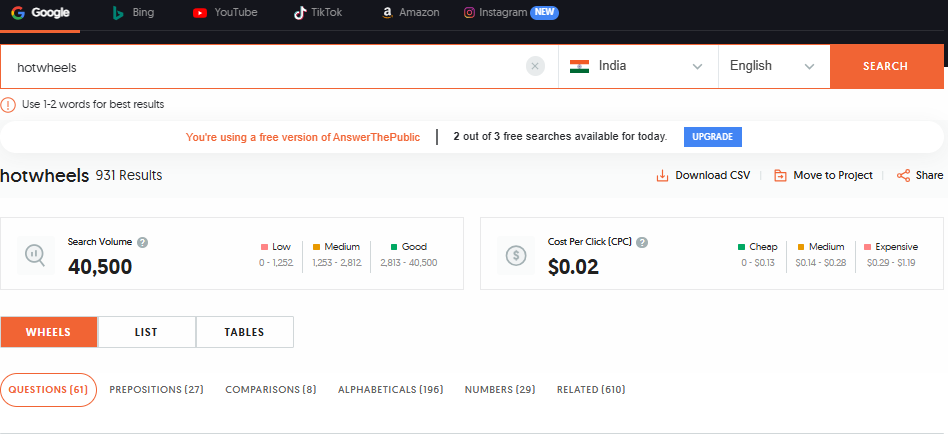Select the YouTube source tab
948x434 pixels.
[225, 13]
